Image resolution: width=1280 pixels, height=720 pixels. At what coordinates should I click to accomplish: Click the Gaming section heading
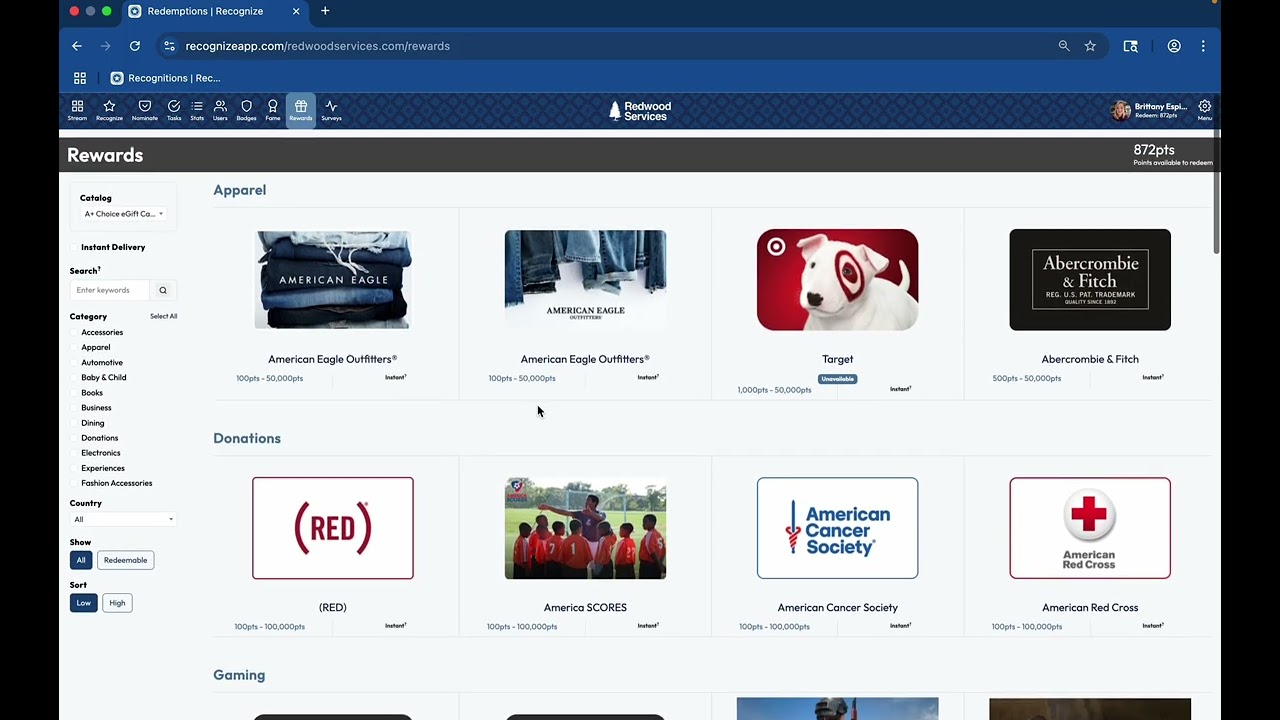click(239, 675)
